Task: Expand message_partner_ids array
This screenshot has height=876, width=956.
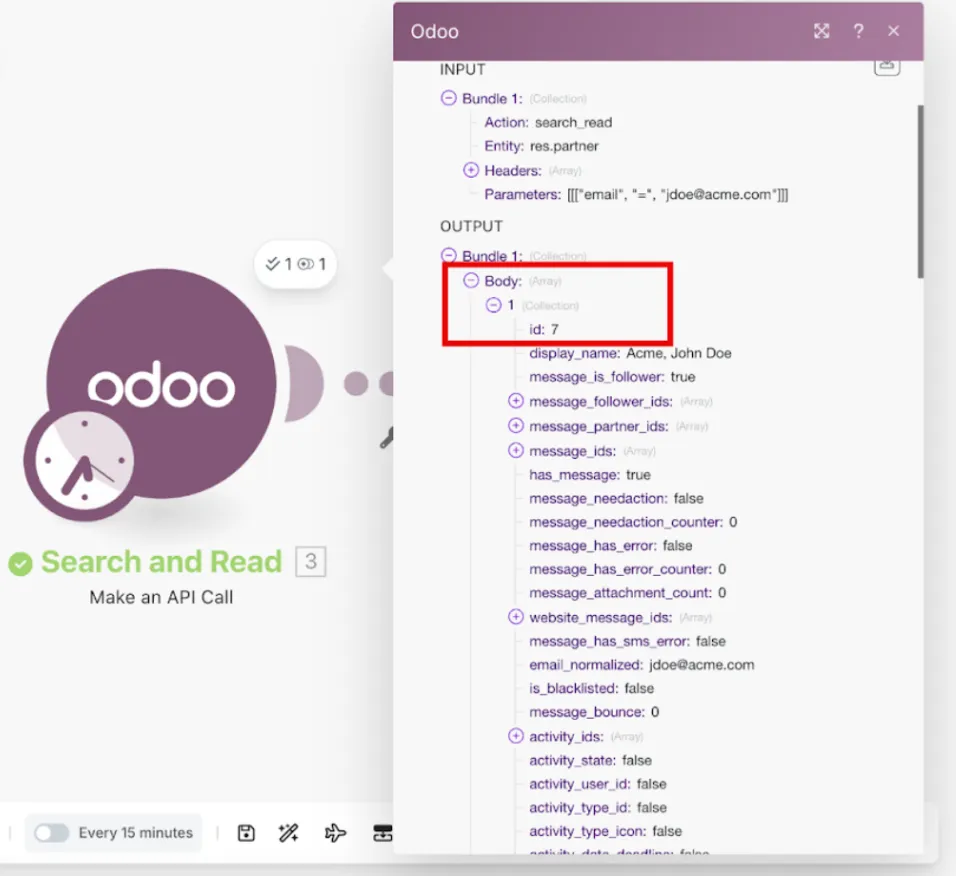Action: 516,426
